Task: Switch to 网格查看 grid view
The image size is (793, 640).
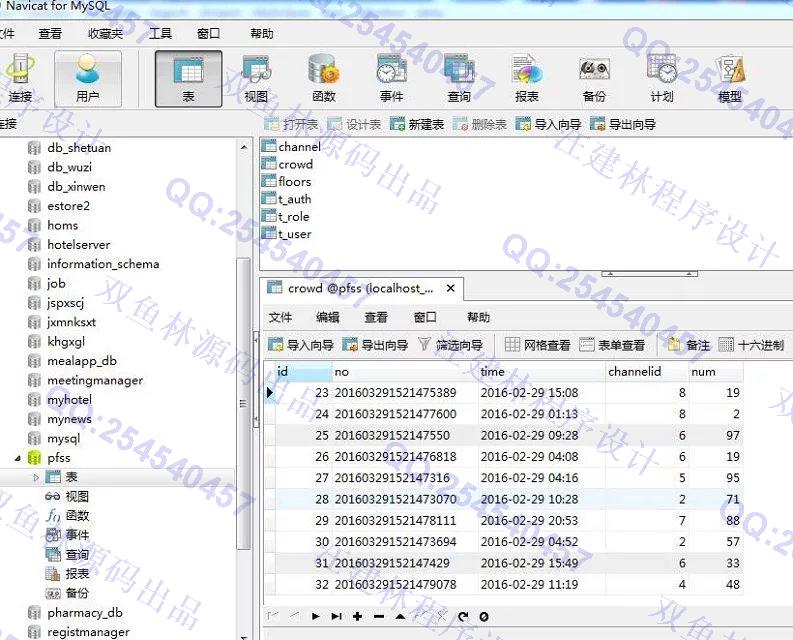Action: click(537, 345)
